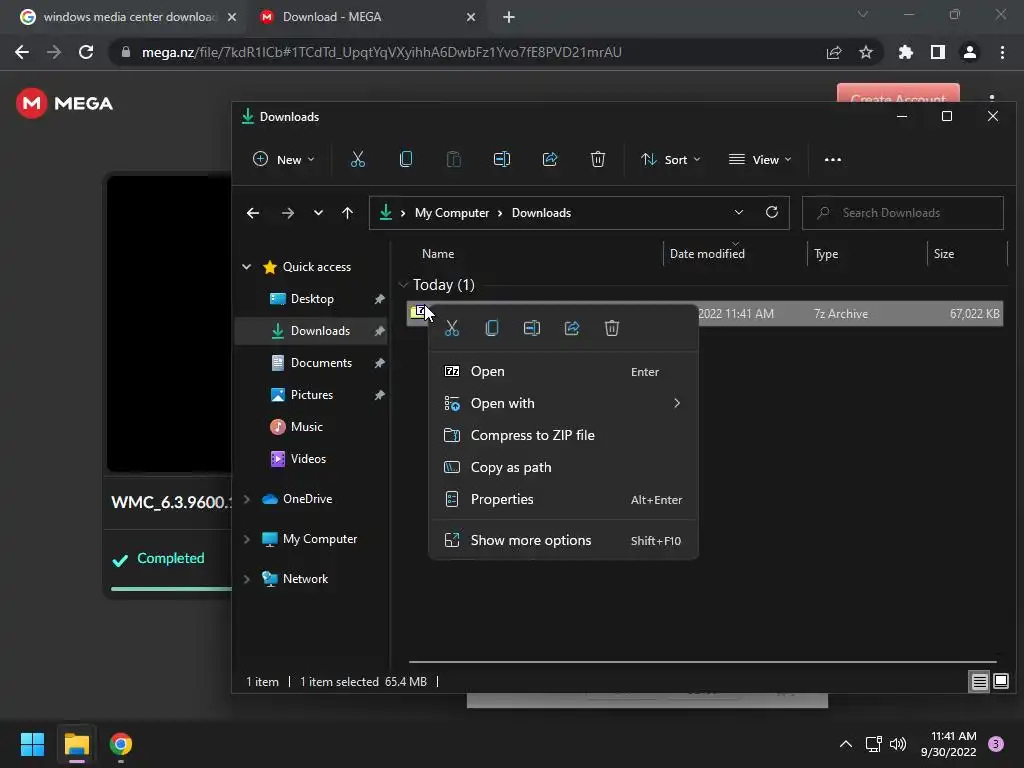Collapse Quick access tree node
The width and height of the screenshot is (1024, 768).
[x=246, y=266]
